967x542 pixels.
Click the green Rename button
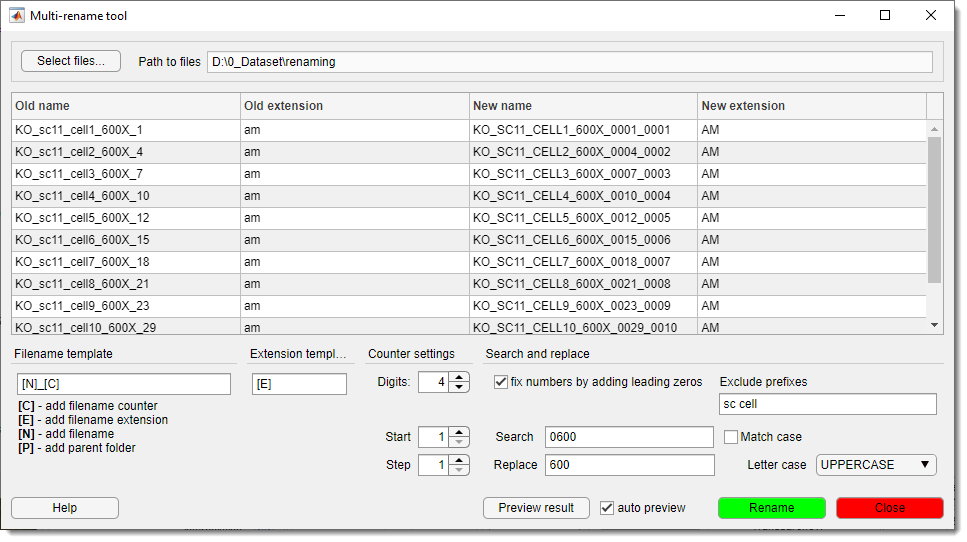pos(771,508)
